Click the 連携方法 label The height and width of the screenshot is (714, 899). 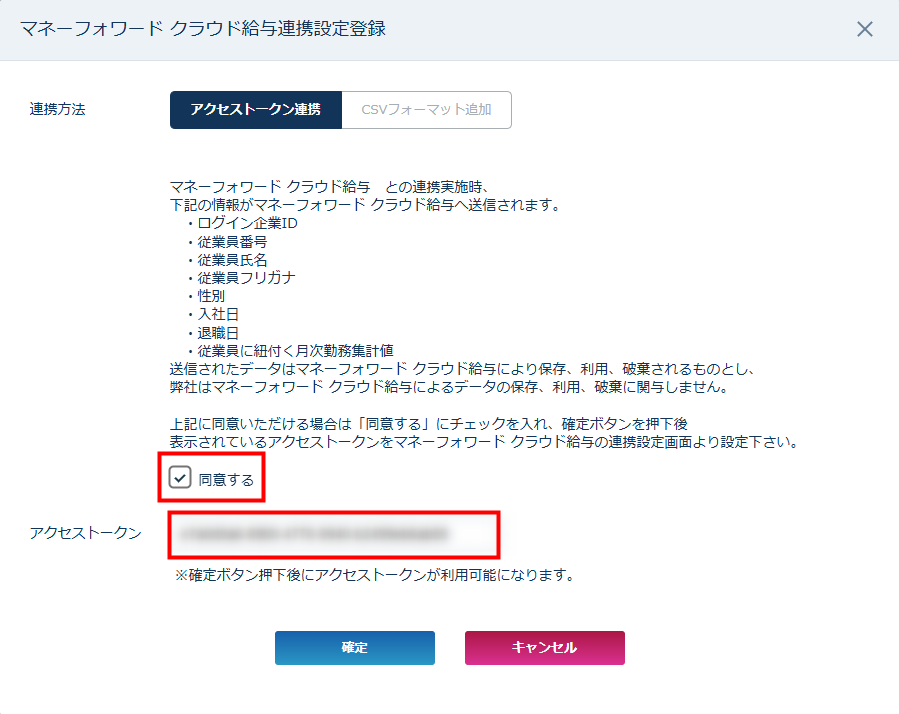[x=58, y=110]
